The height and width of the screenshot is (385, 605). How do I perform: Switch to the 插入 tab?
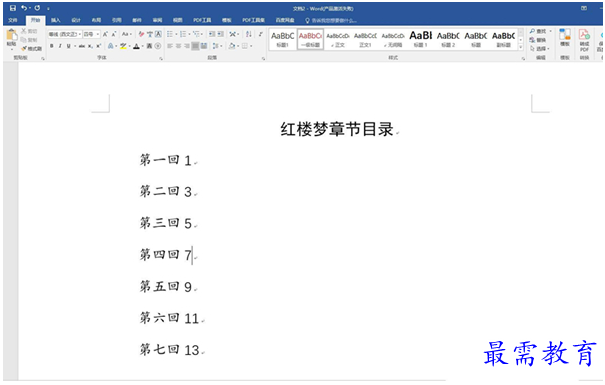[56, 20]
